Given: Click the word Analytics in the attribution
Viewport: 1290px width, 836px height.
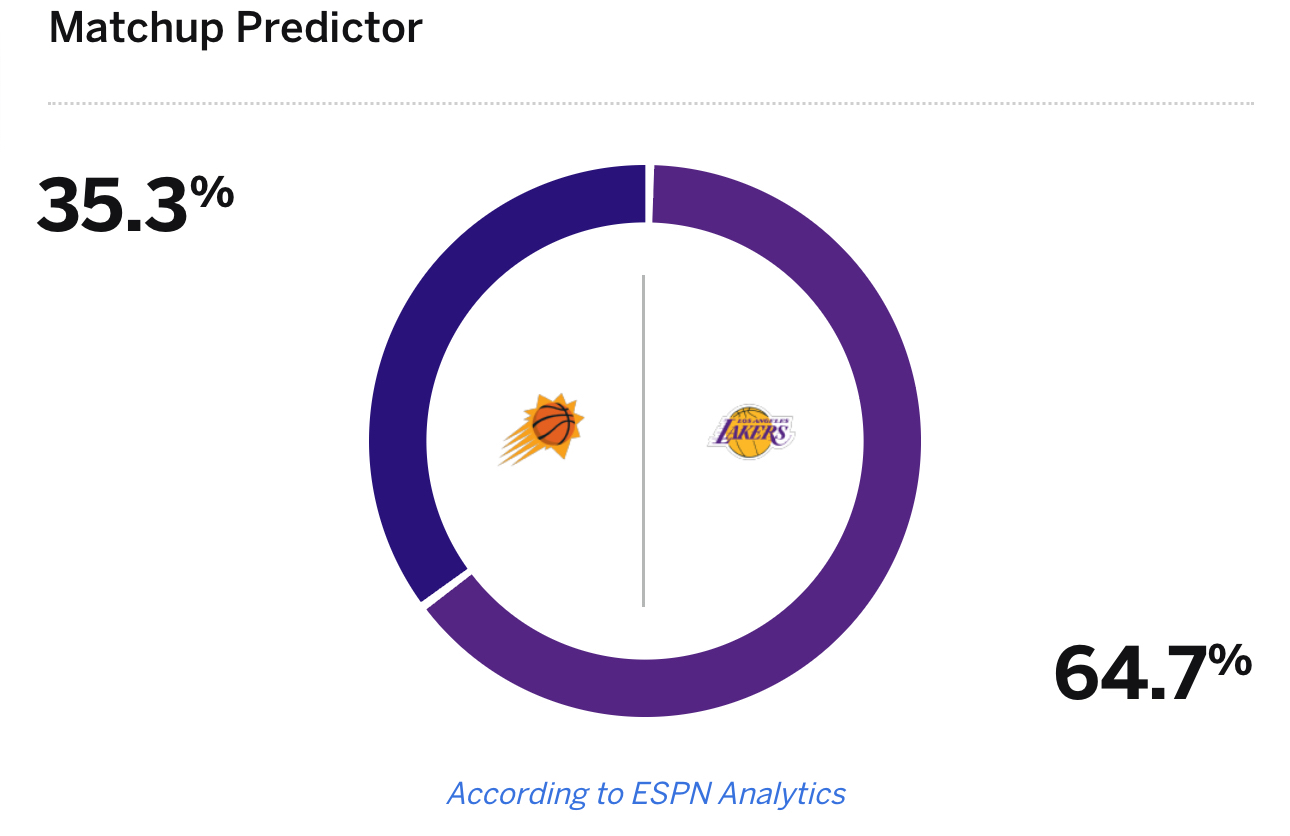Looking at the screenshot, I should [x=783, y=794].
